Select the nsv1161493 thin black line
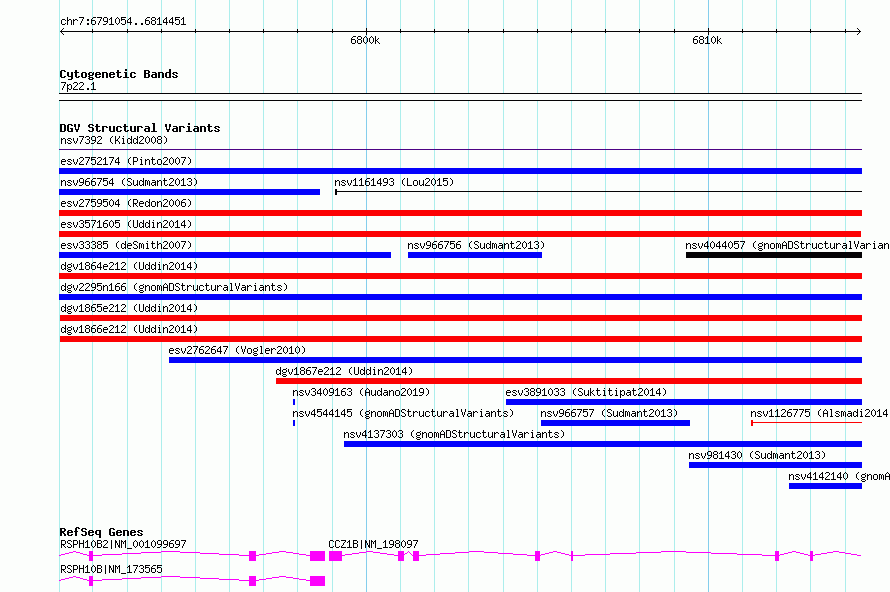Viewport: 890px width, 592px height. pos(598,192)
